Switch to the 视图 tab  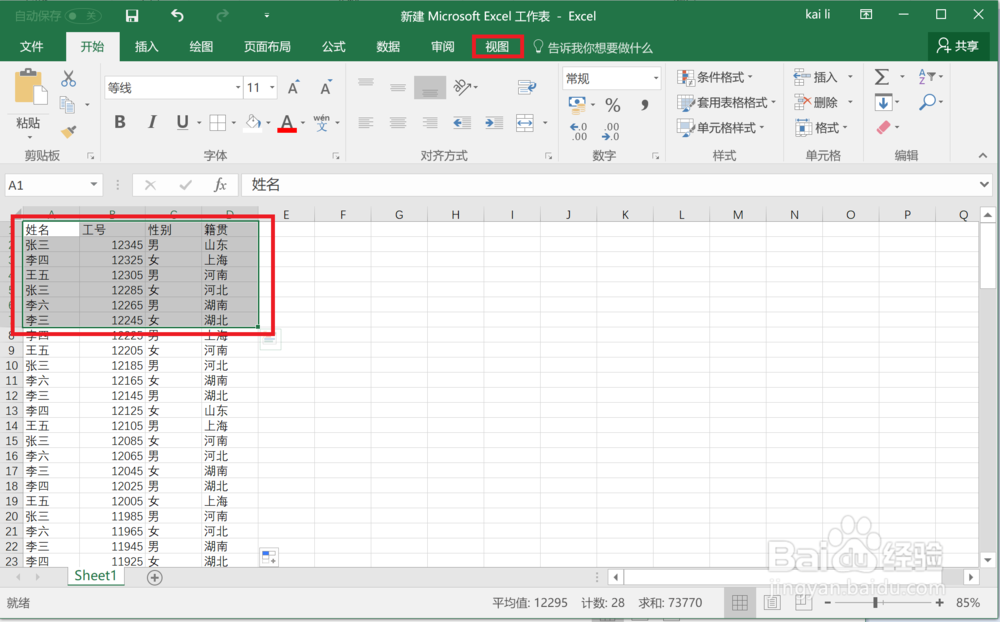click(x=497, y=47)
